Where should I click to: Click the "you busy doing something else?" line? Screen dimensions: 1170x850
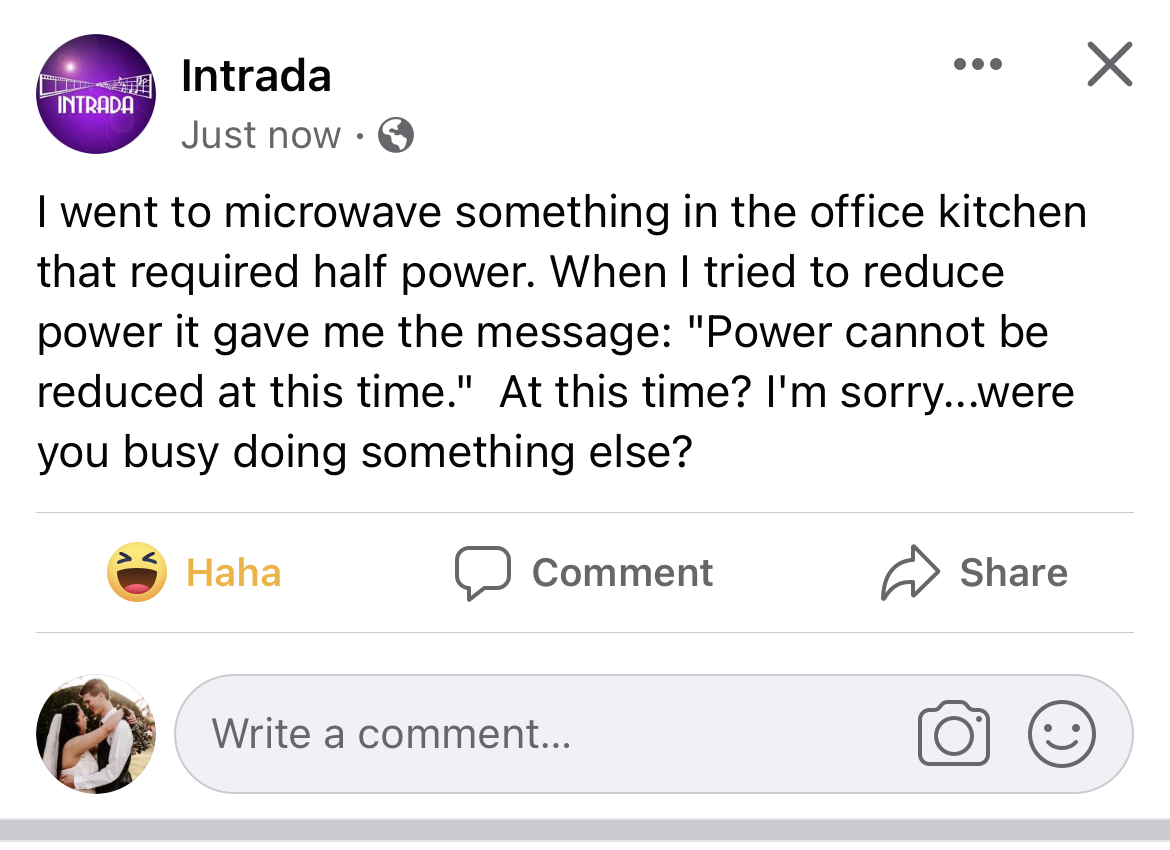tap(365, 452)
